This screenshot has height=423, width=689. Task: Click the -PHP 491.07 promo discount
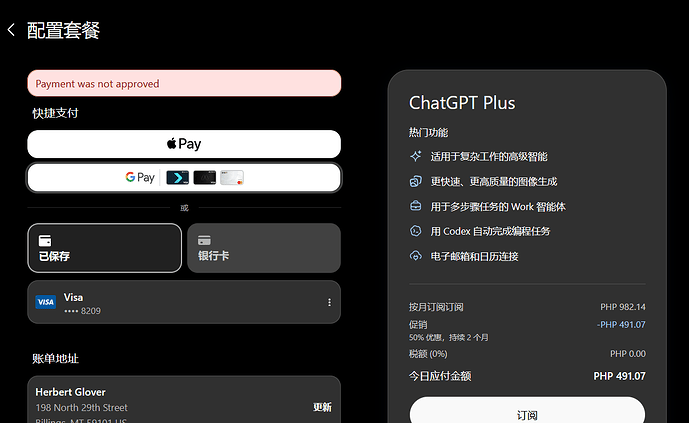pos(621,325)
